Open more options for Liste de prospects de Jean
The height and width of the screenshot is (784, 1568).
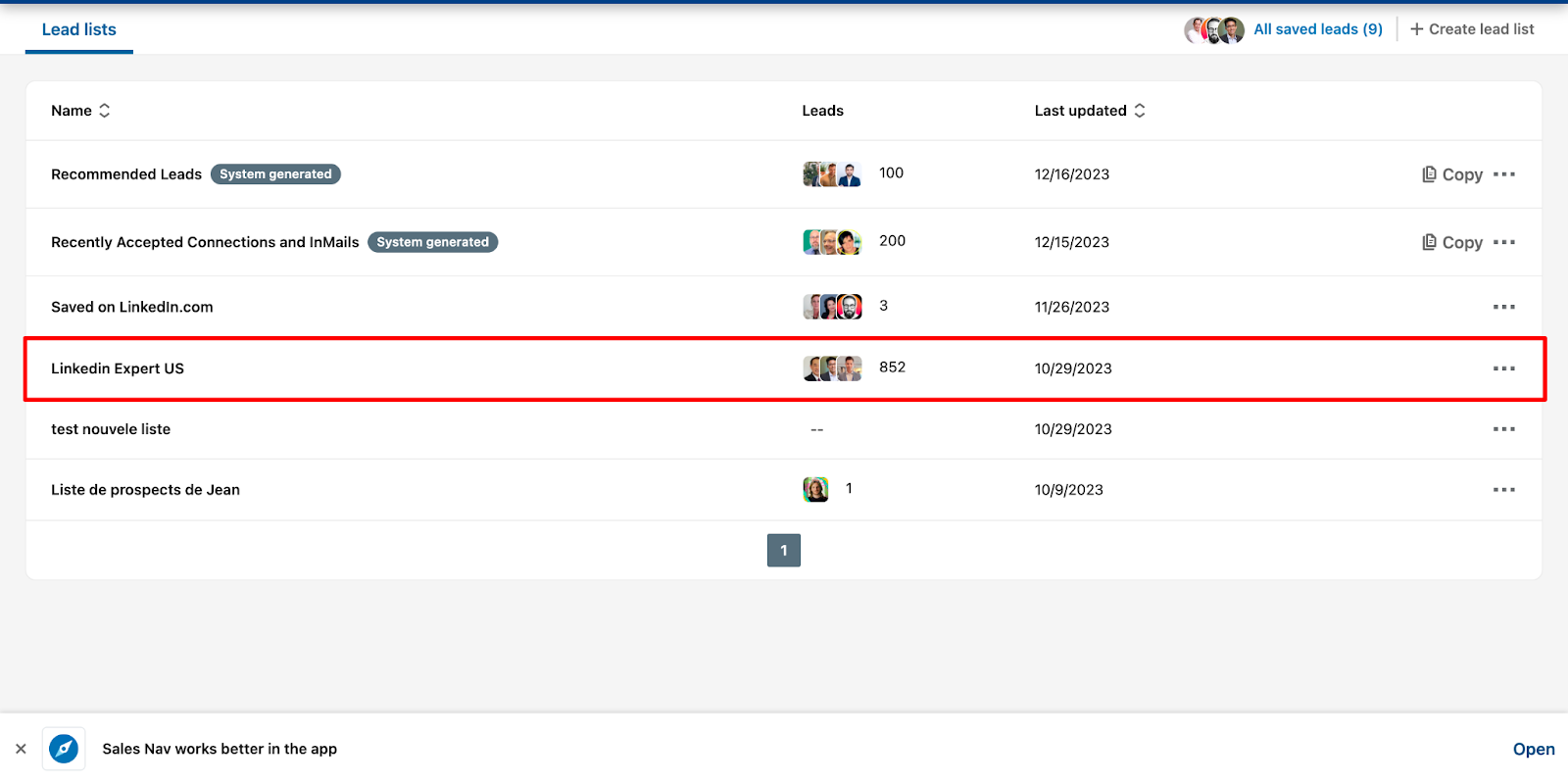click(x=1504, y=490)
